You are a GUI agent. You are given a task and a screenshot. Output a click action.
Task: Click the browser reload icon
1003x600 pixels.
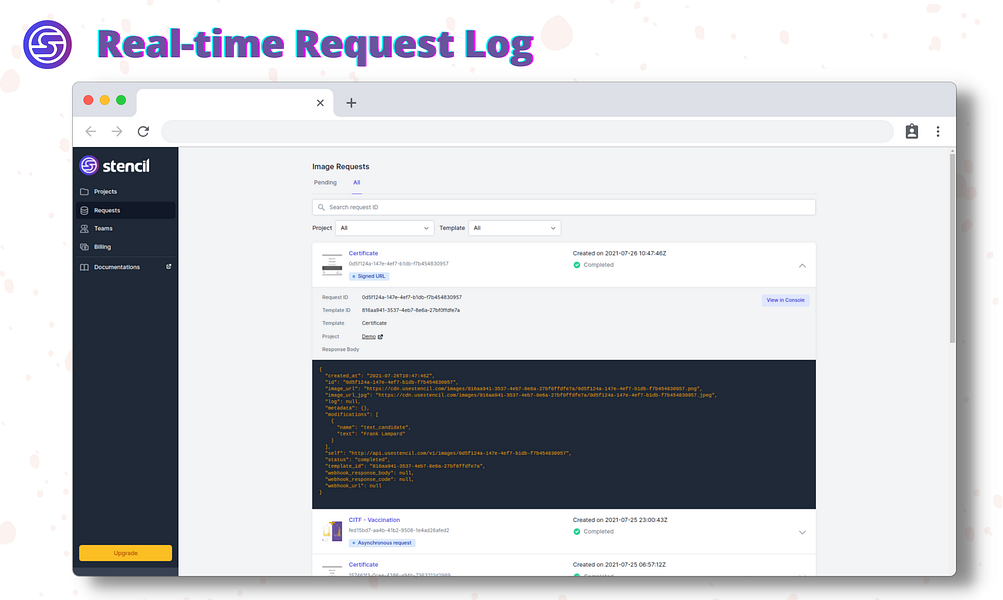[x=143, y=131]
